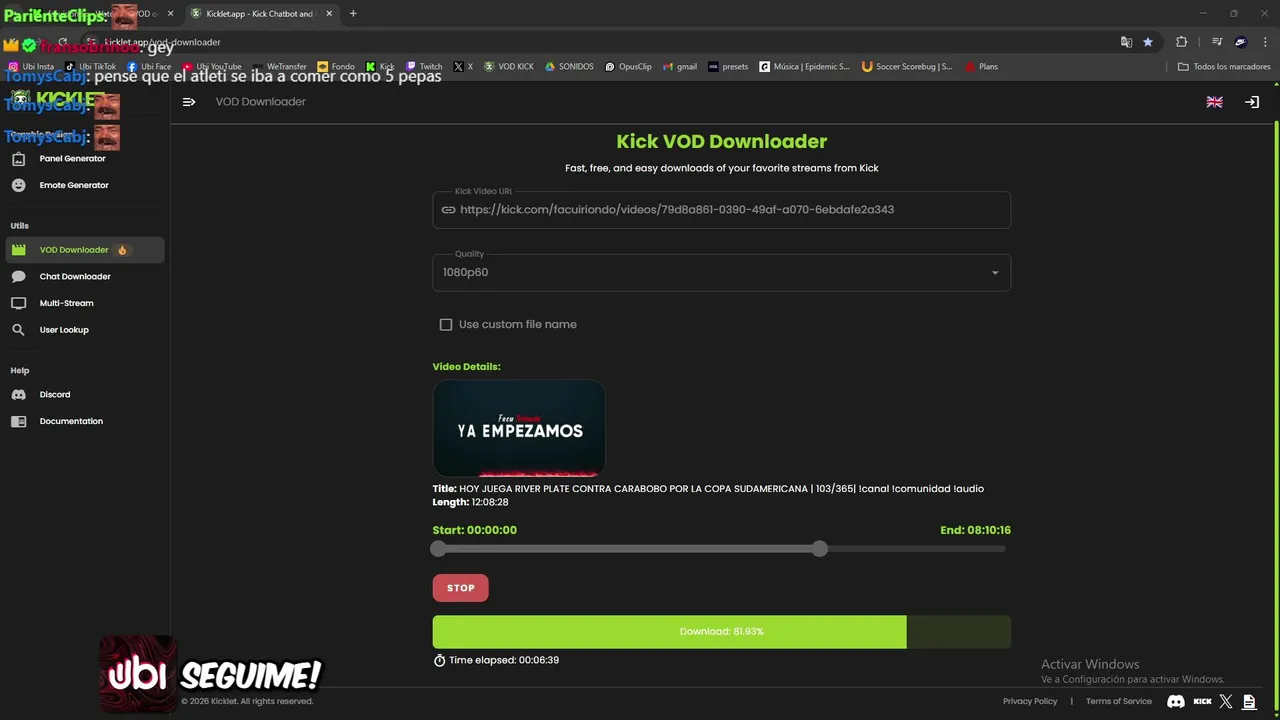
Task: Open the WeTransfer bookmark
Action: click(x=280, y=67)
